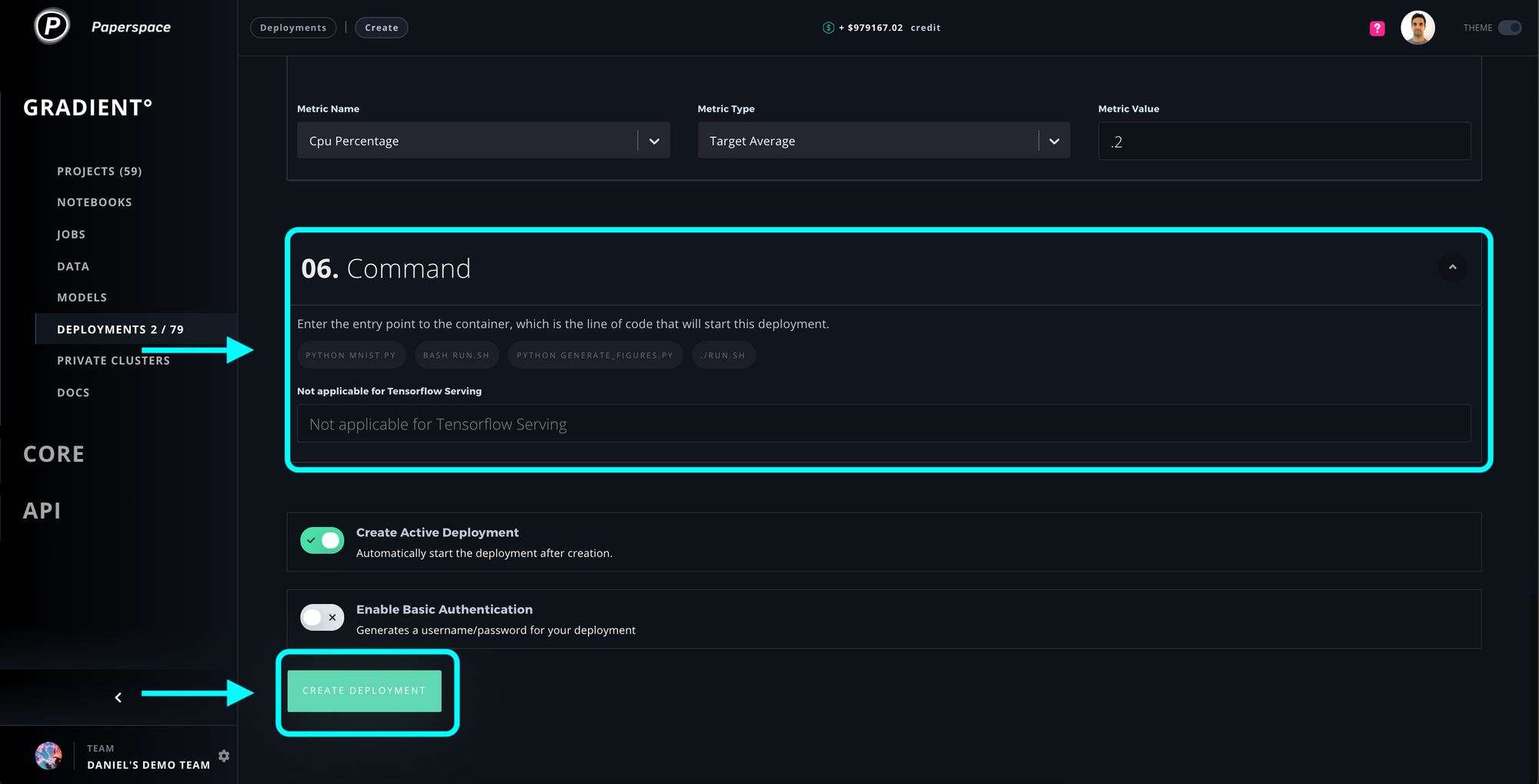Toggle Enable Basic Authentication switch
This screenshot has height=784, width=1539.
322,617
